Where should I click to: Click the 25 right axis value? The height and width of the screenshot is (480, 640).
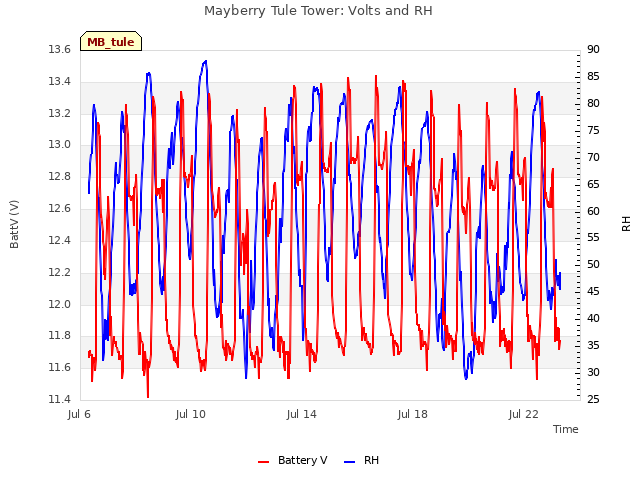tap(593, 399)
